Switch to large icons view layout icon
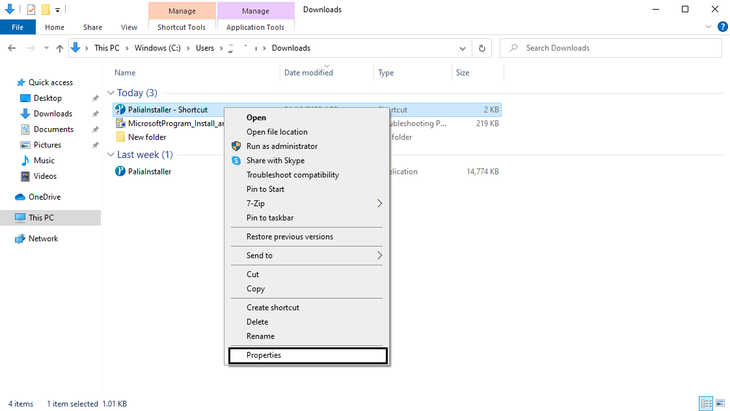 pyautogui.click(x=720, y=403)
